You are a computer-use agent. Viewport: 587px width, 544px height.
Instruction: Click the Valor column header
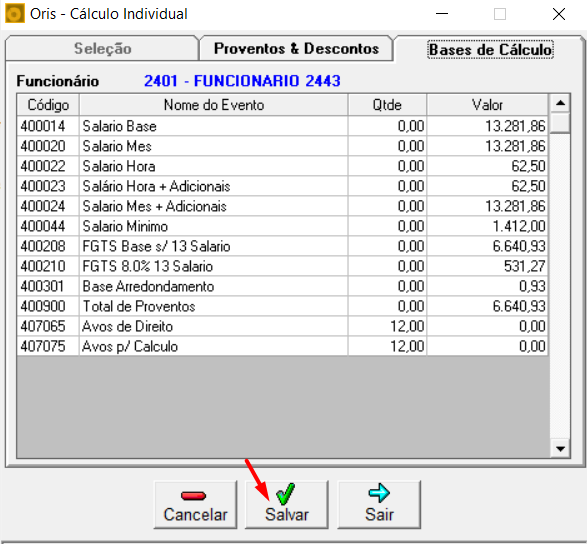coord(487,105)
